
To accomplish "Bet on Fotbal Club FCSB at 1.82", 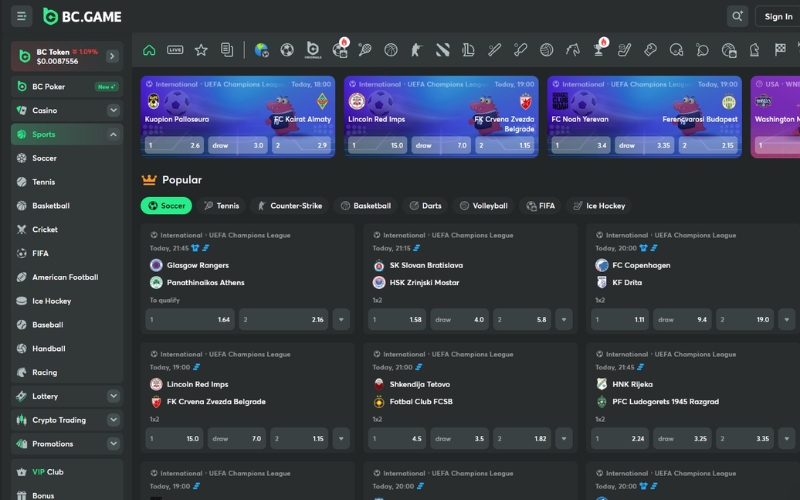I will (x=522, y=438).
